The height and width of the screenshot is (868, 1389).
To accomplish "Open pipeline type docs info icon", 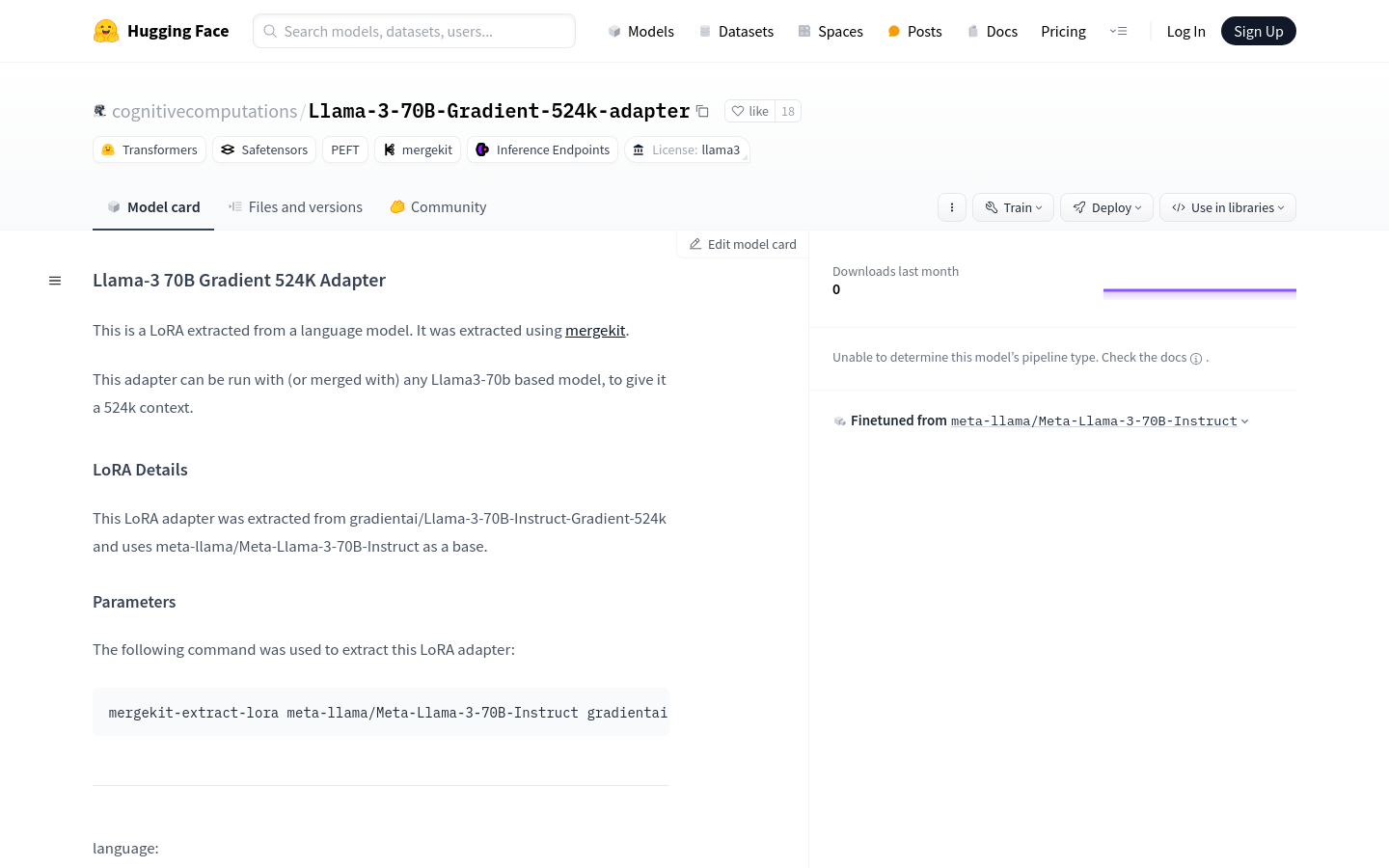I will coord(1196,359).
